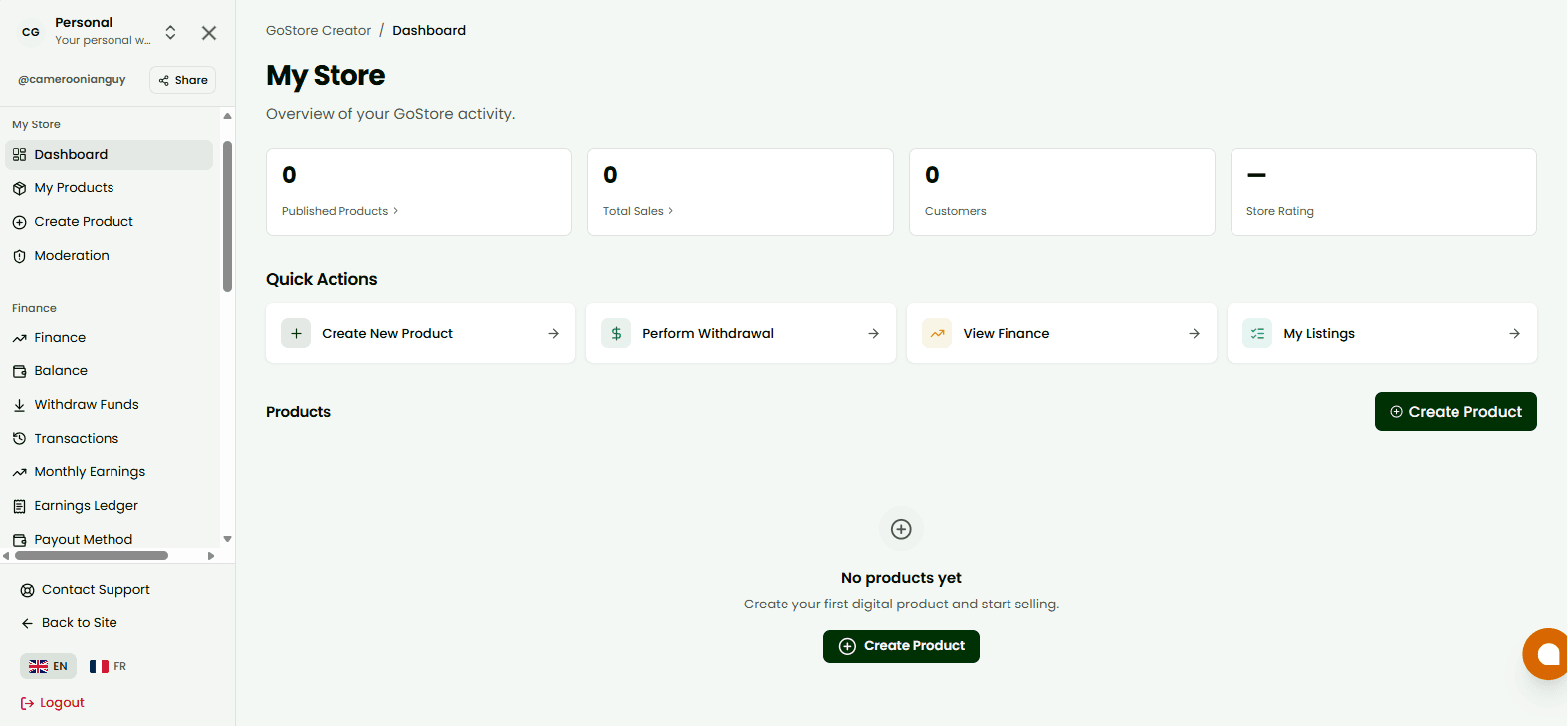The width and height of the screenshot is (1568, 726).
Task: Go Back to Site
Action: coord(70,623)
